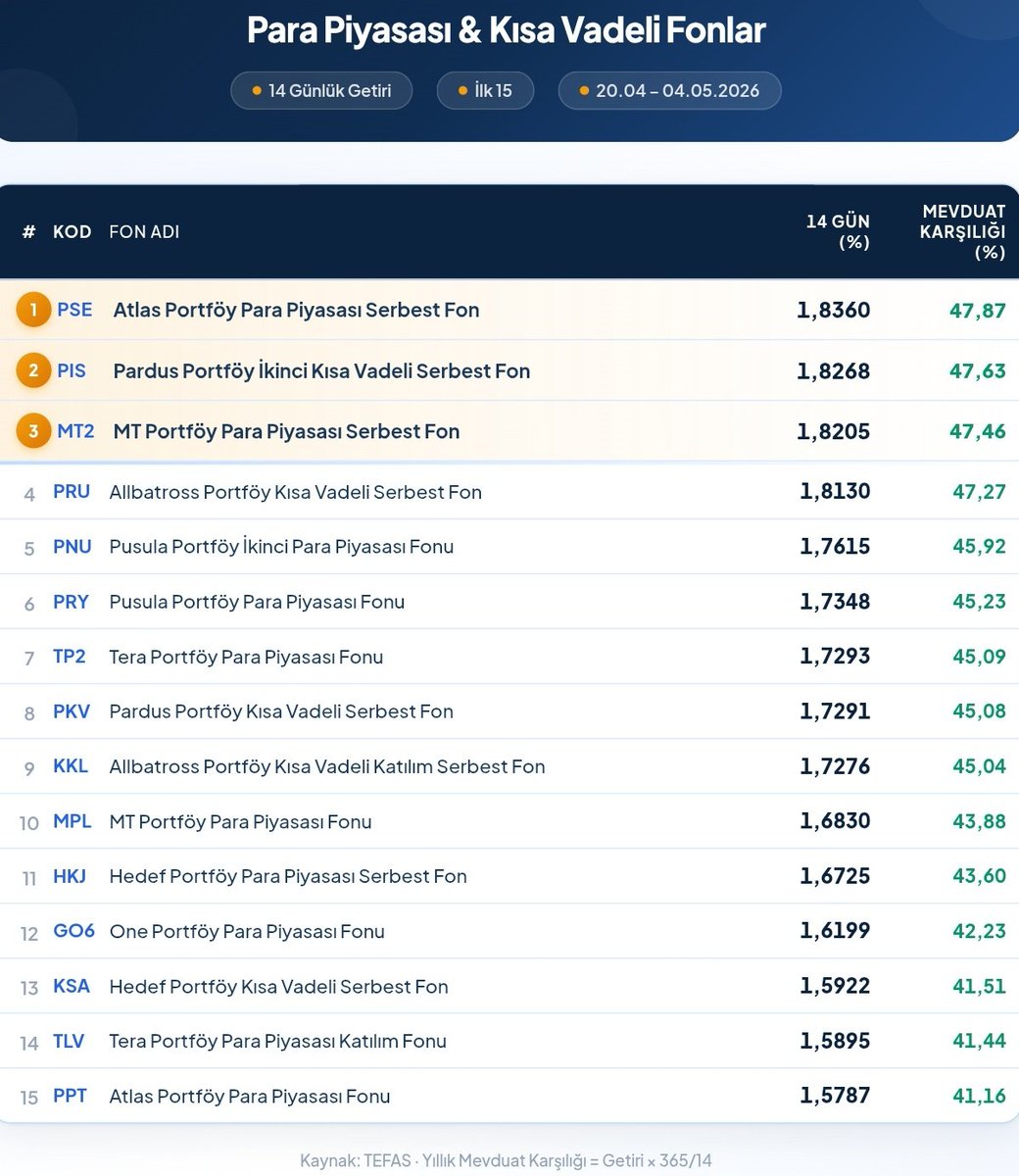Select MT Portföy Para Piyasası Serbest Fon
1019x1176 pixels.
(x=286, y=432)
